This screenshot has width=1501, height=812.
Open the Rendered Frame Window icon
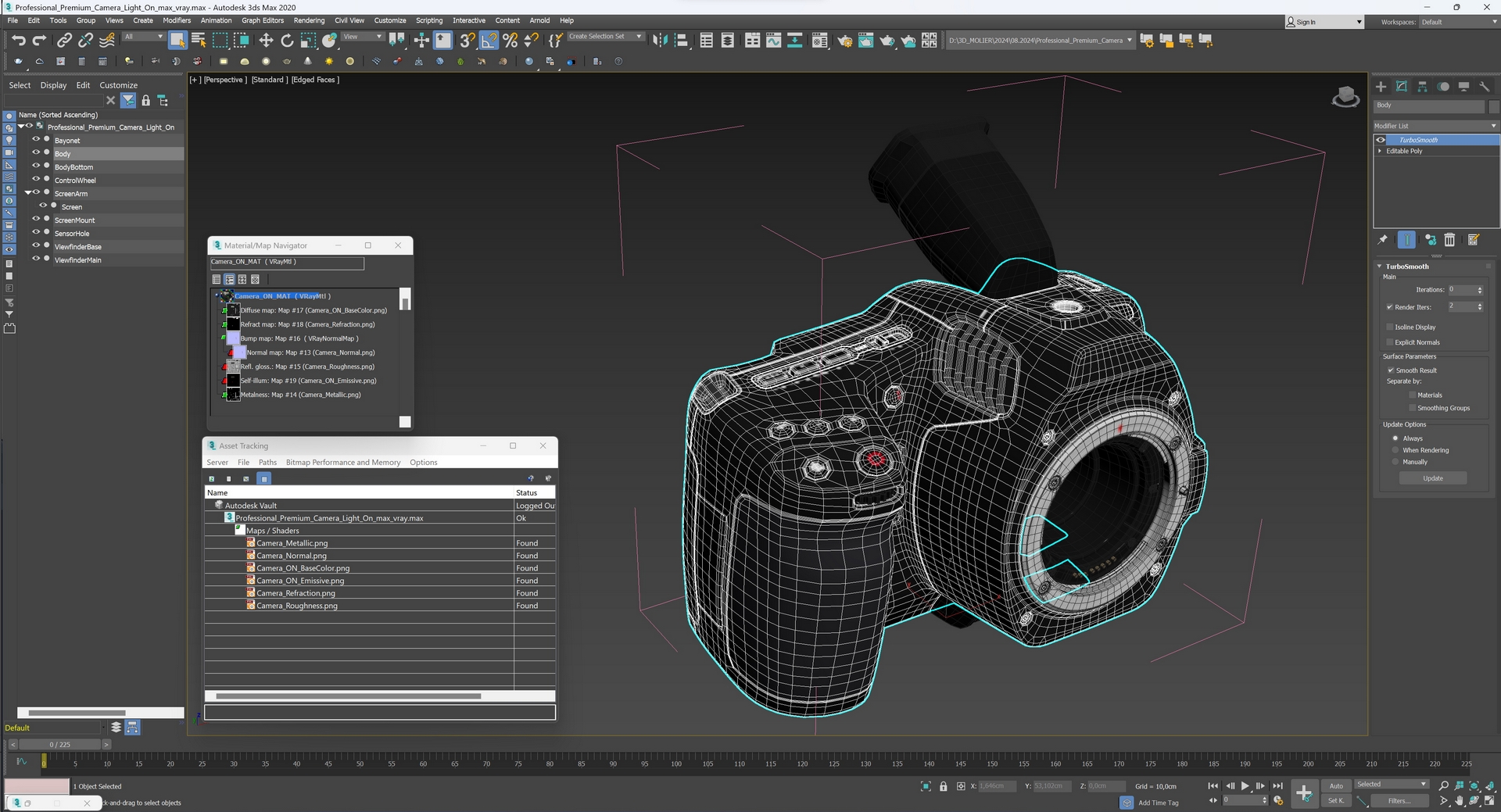pos(865,40)
